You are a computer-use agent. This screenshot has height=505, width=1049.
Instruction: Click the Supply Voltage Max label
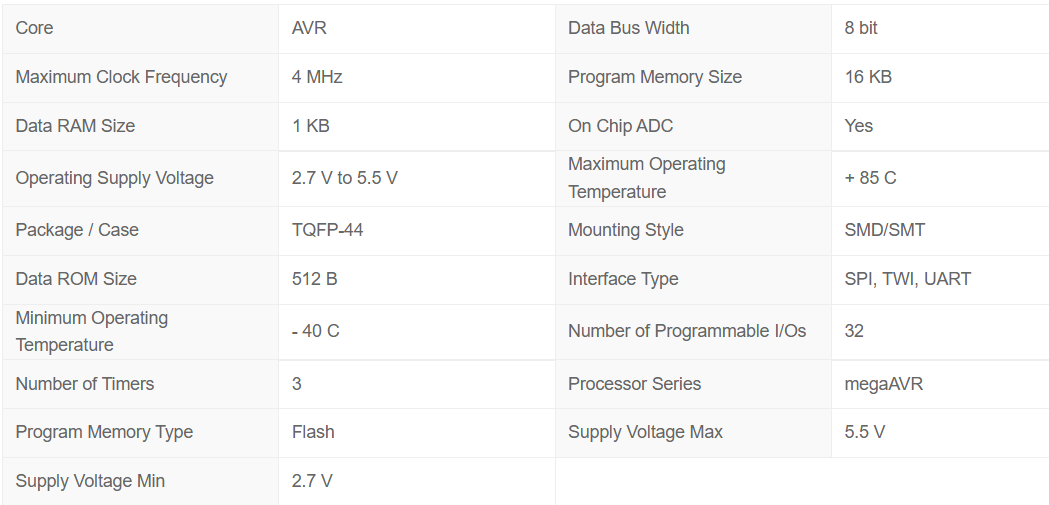[x=645, y=432]
